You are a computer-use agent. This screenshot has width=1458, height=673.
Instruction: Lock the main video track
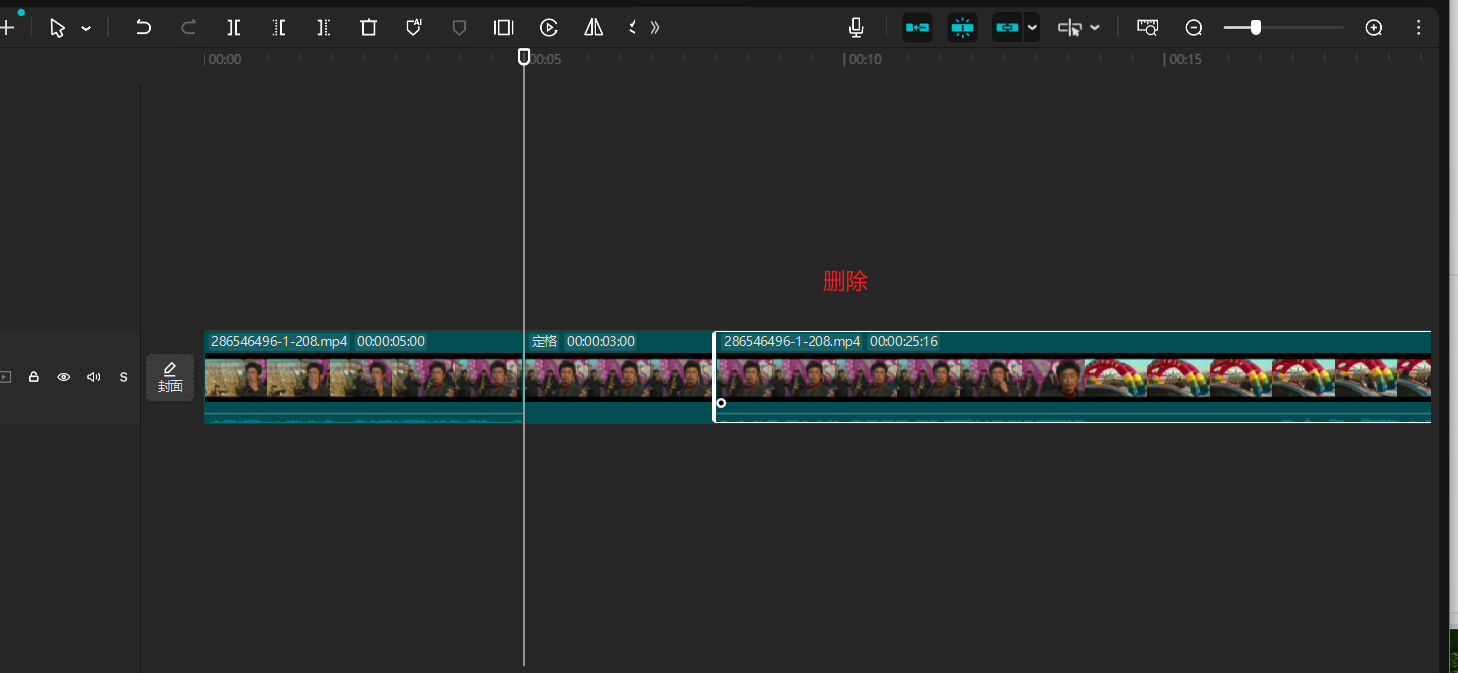coord(34,377)
